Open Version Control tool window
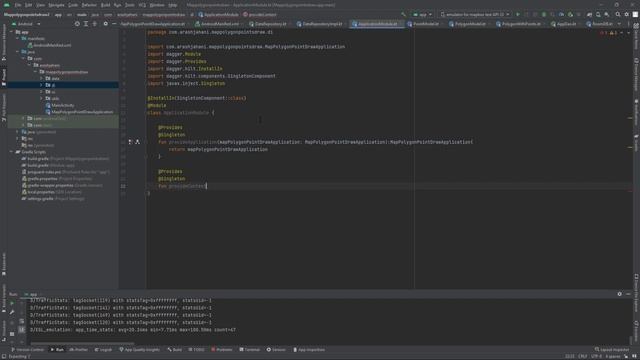640x360 pixels. 27,350
